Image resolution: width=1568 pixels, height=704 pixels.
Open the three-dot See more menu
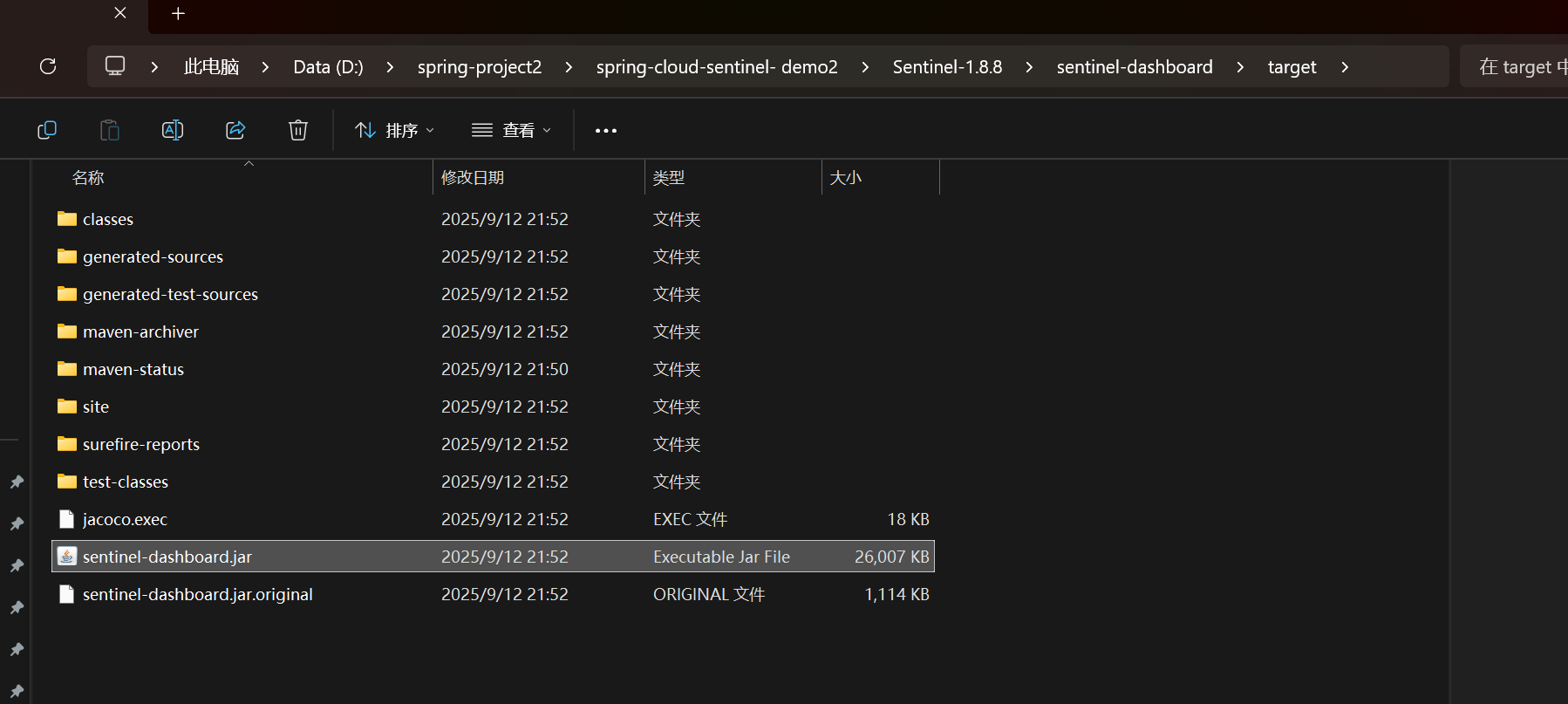pos(606,131)
